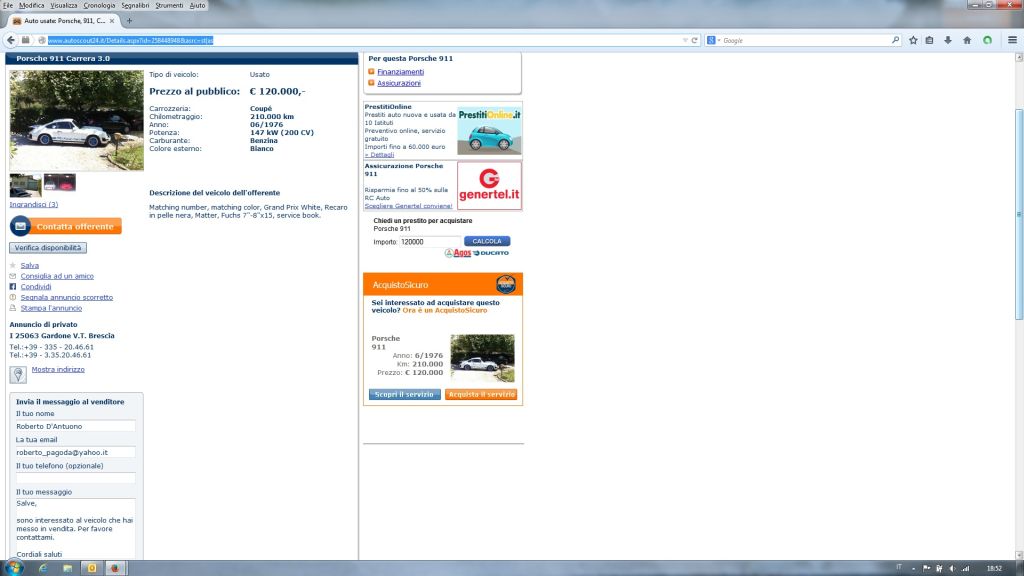Click the Facebook icon beside Condividi
The height and width of the screenshot is (576, 1024).
[x=12, y=287]
